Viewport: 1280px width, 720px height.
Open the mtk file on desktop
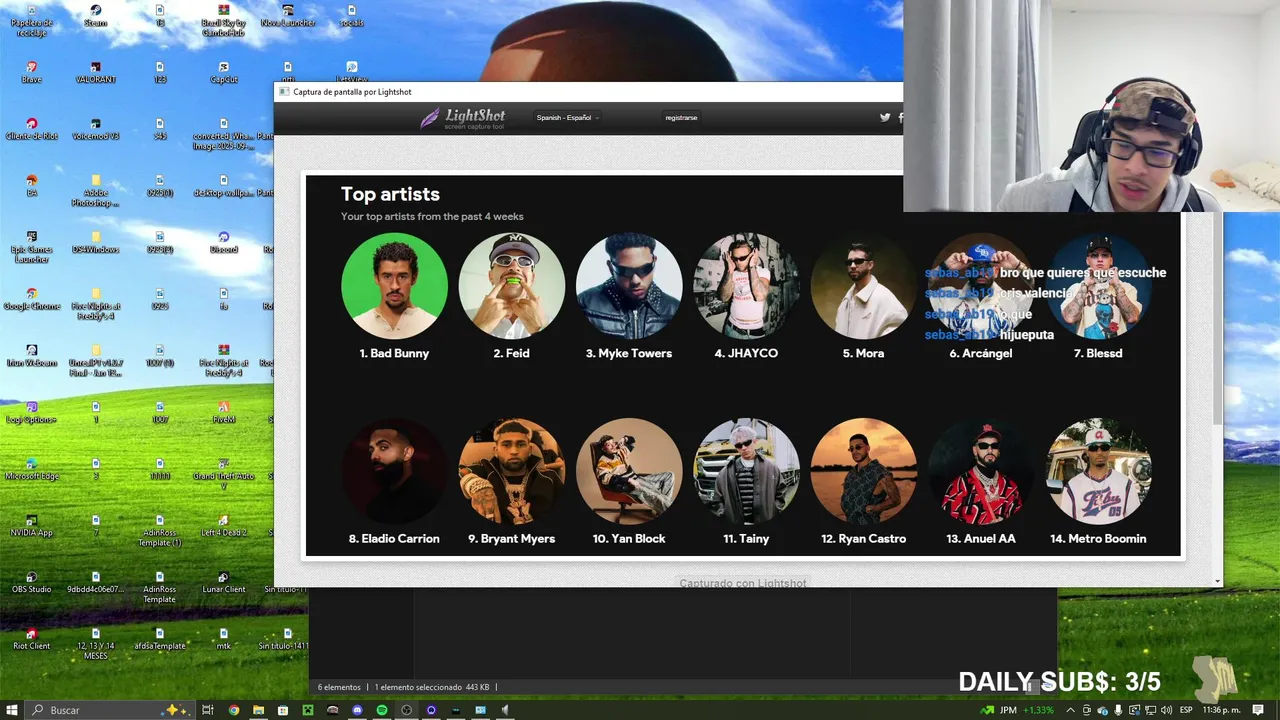(x=224, y=639)
